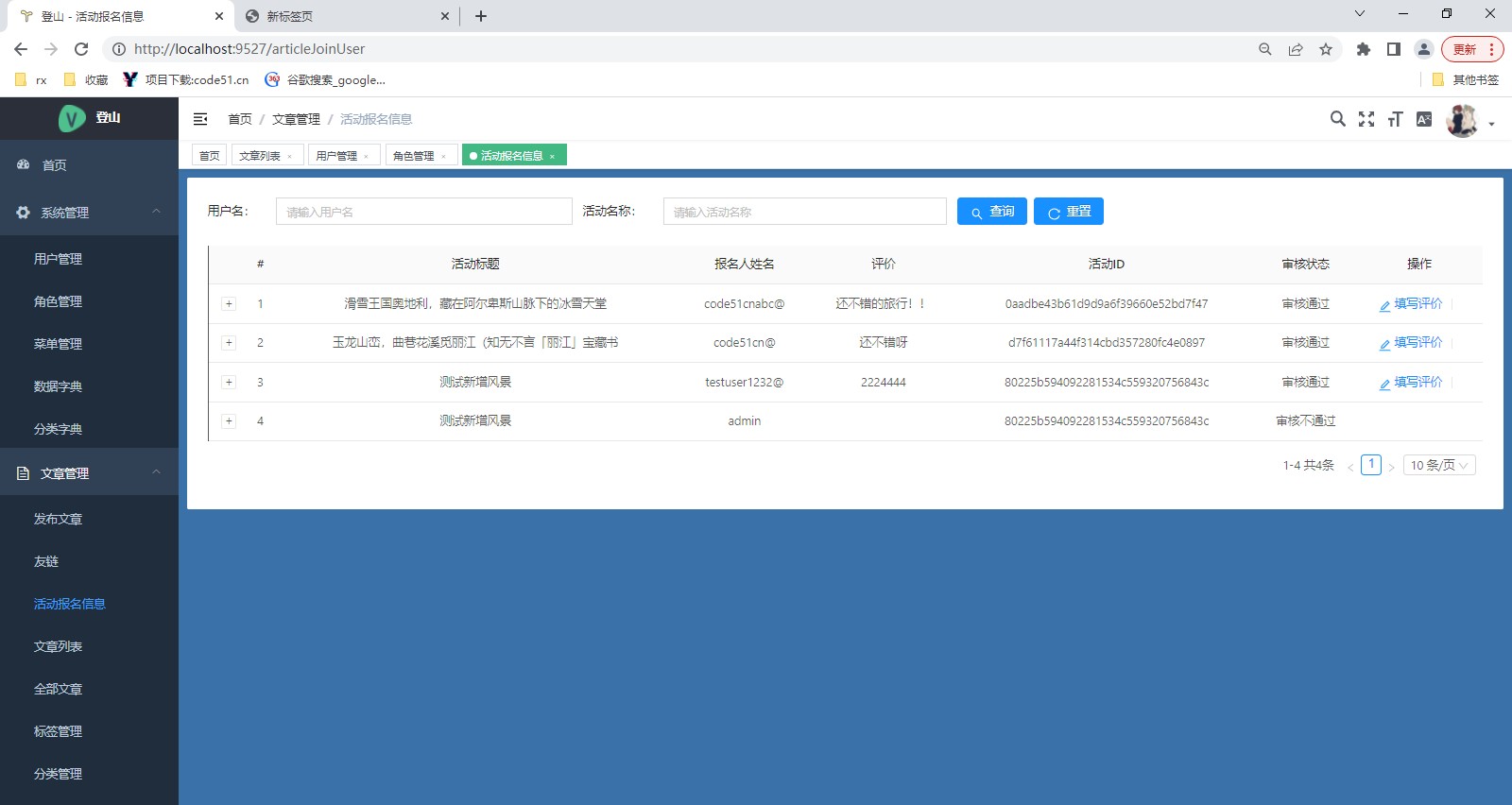Click next page arrow in pagination
Screen dimensions: 1512x805
[x=1391, y=466]
